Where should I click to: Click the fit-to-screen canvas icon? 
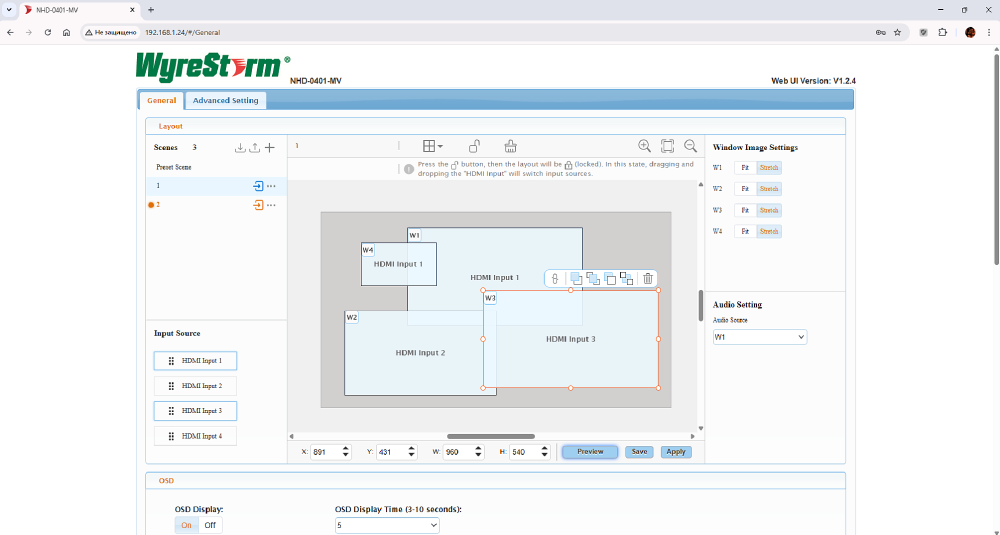tap(667, 146)
